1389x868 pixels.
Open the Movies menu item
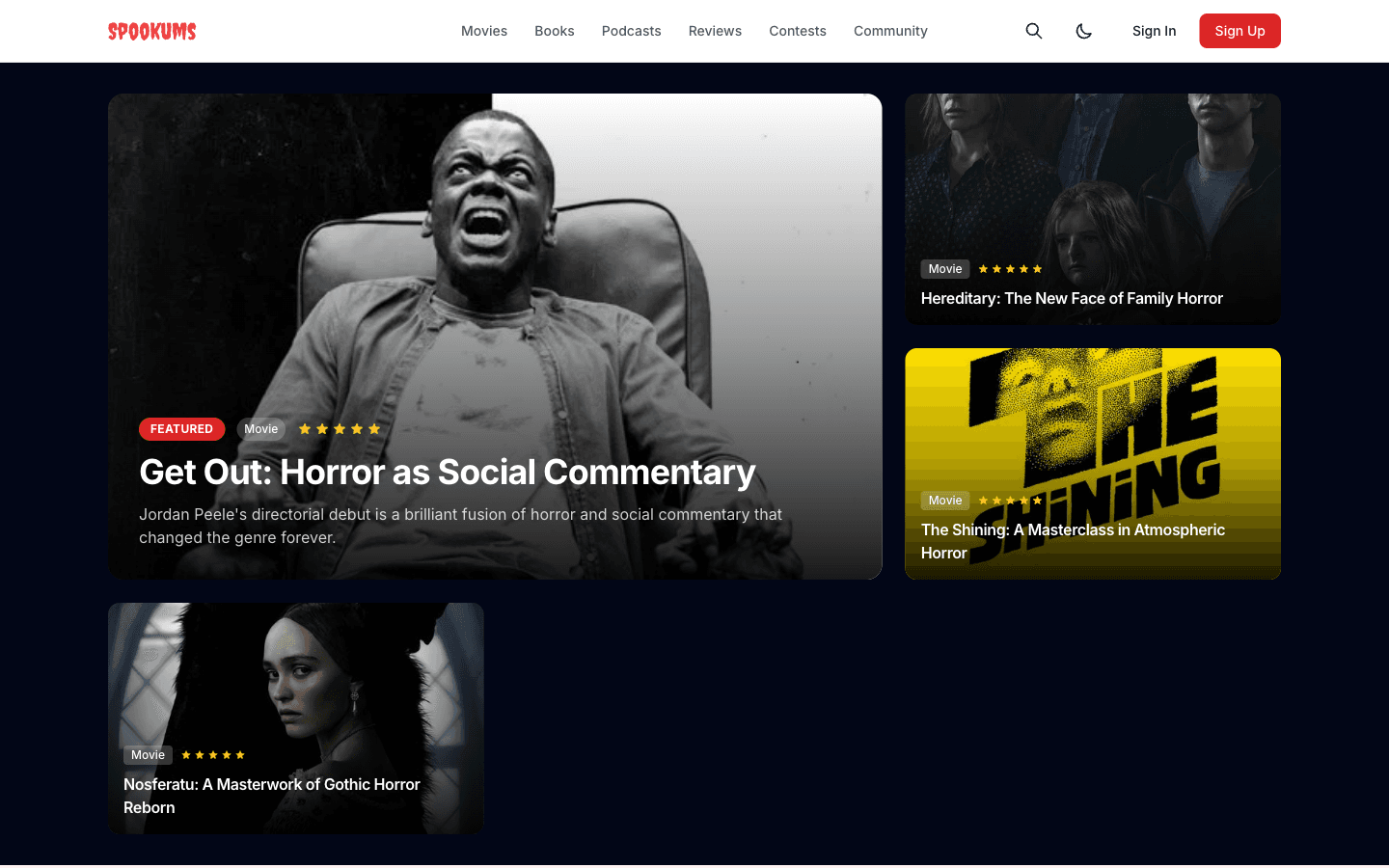coord(484,31)
